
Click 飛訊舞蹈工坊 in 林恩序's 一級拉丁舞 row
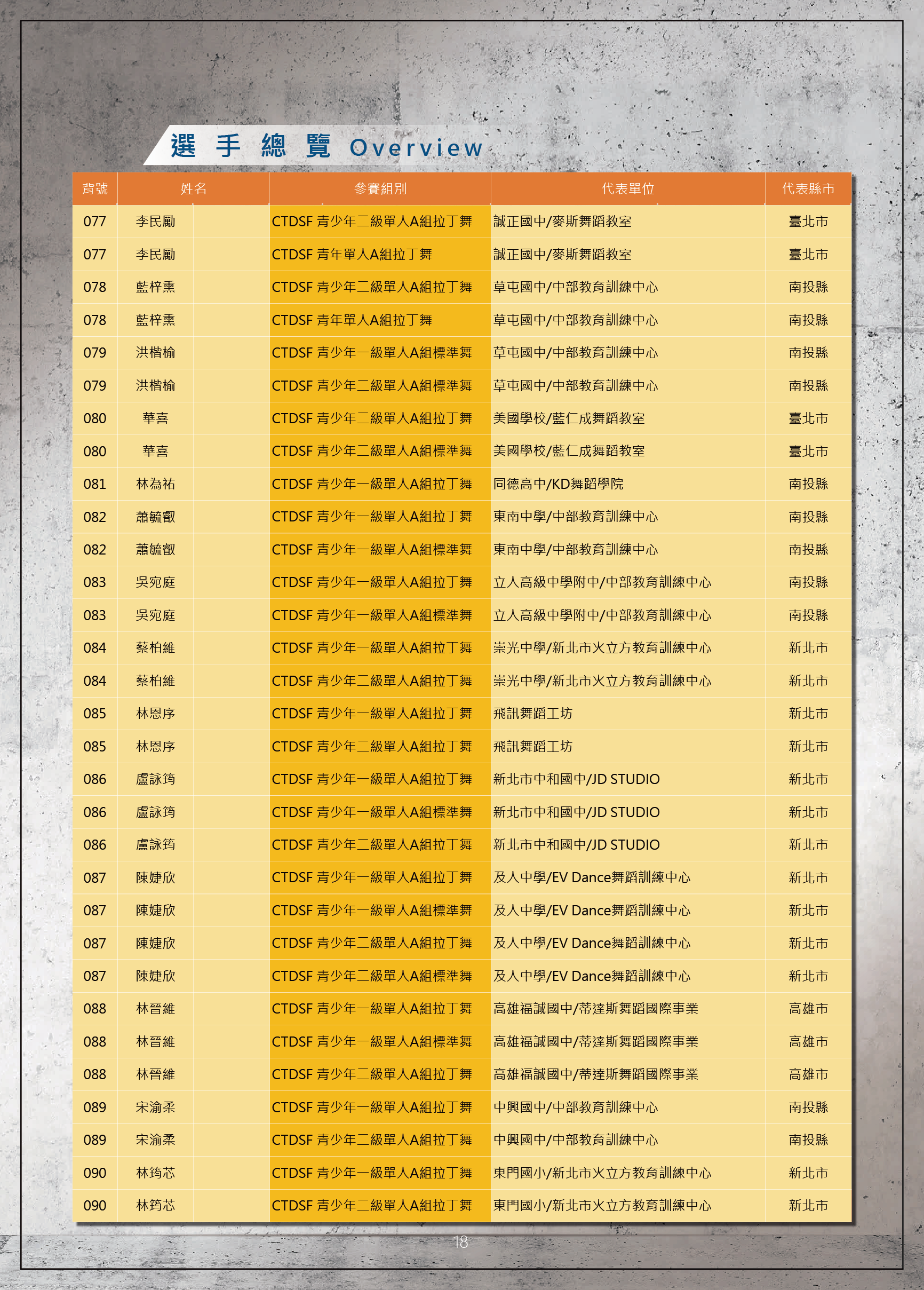click(532, 714)
